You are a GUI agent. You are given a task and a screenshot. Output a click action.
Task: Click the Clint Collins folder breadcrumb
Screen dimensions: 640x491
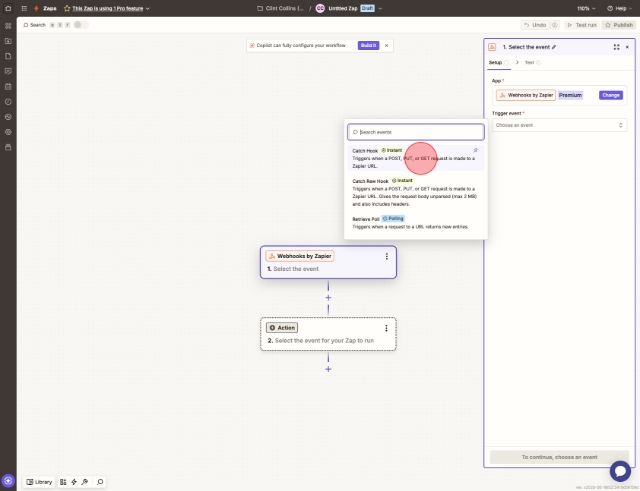pyautogui.click(x=285, y=8)
